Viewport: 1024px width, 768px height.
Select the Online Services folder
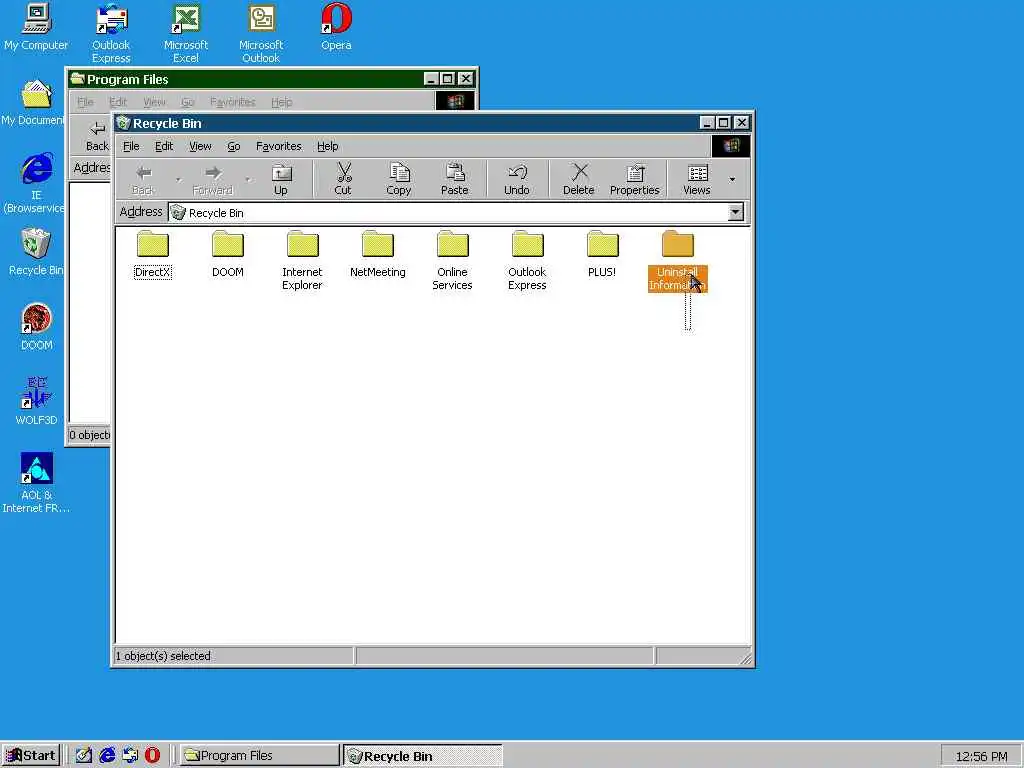tap(452, 260)
